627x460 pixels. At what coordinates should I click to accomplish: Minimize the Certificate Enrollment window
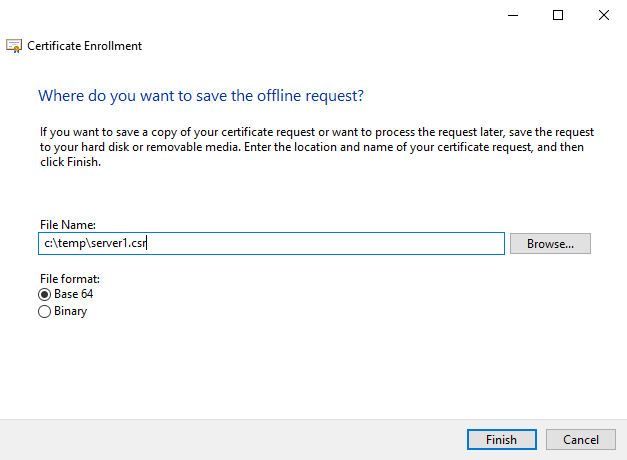pyautogui.click(x=513, y=15)
